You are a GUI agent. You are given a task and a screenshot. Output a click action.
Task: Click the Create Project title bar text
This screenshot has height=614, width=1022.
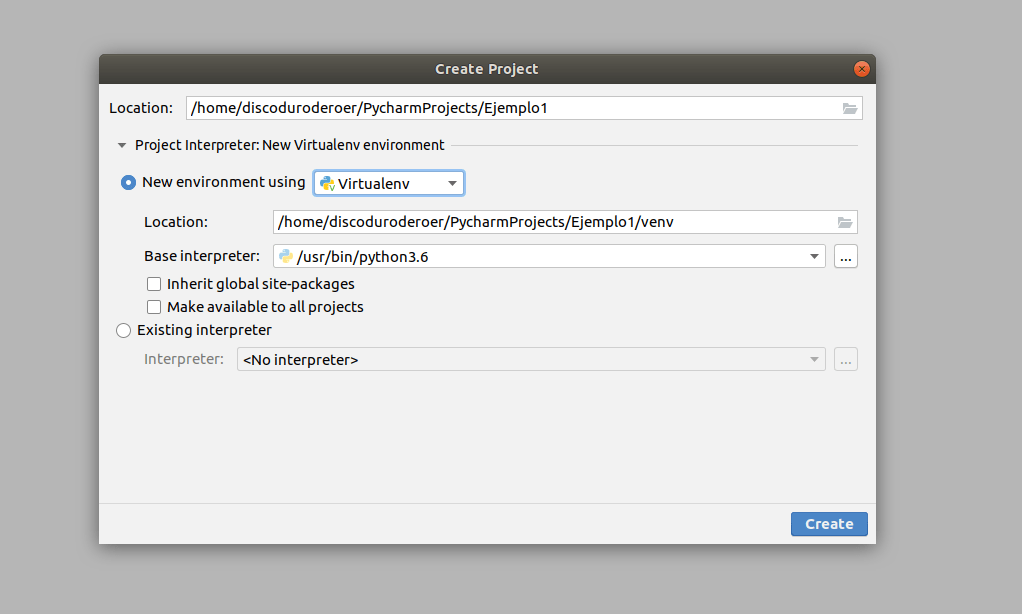click(x=487, y=69)
